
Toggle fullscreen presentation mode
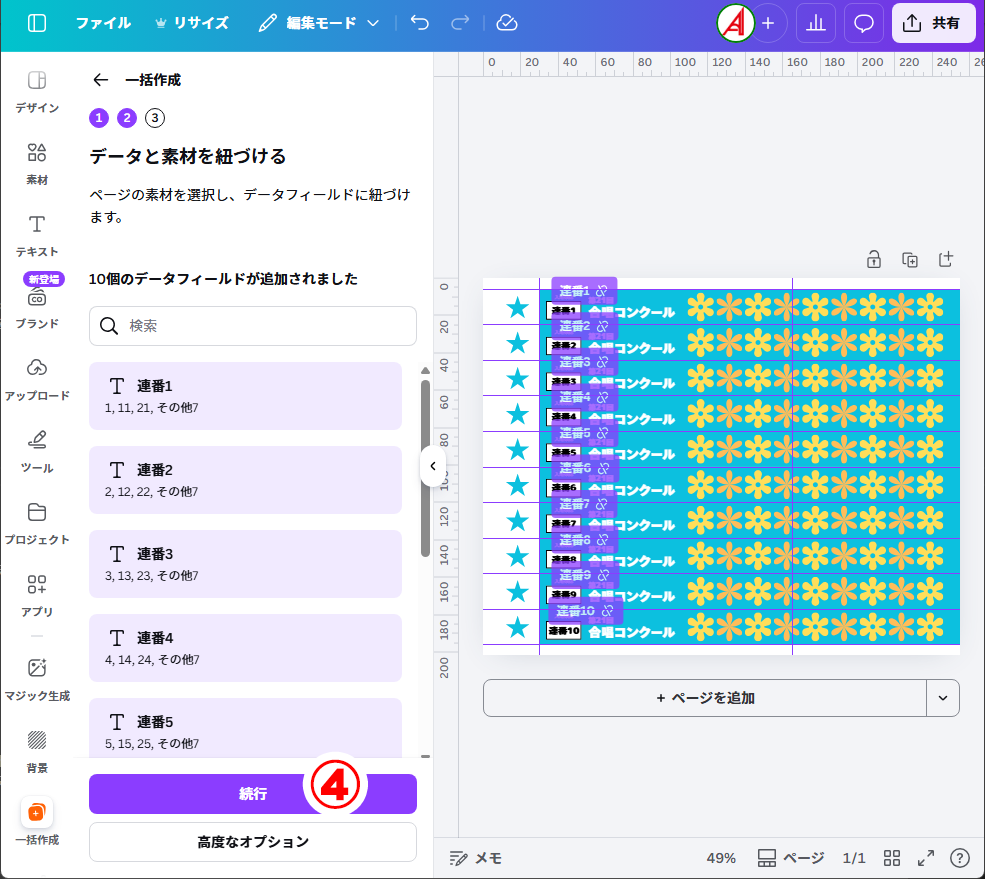(926, 858)
